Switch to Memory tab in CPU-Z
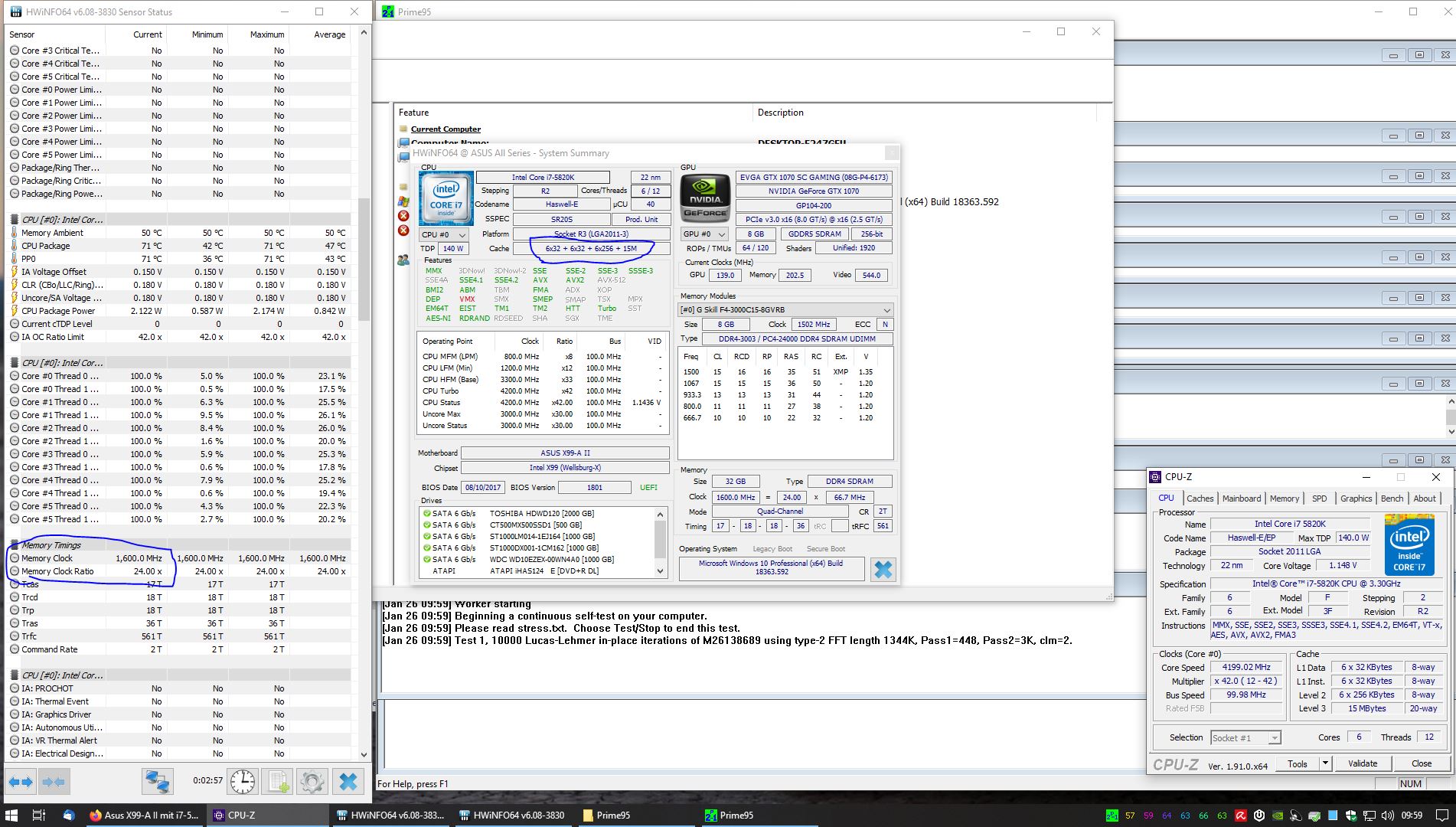1456x827 pixels. [1284, 498]
